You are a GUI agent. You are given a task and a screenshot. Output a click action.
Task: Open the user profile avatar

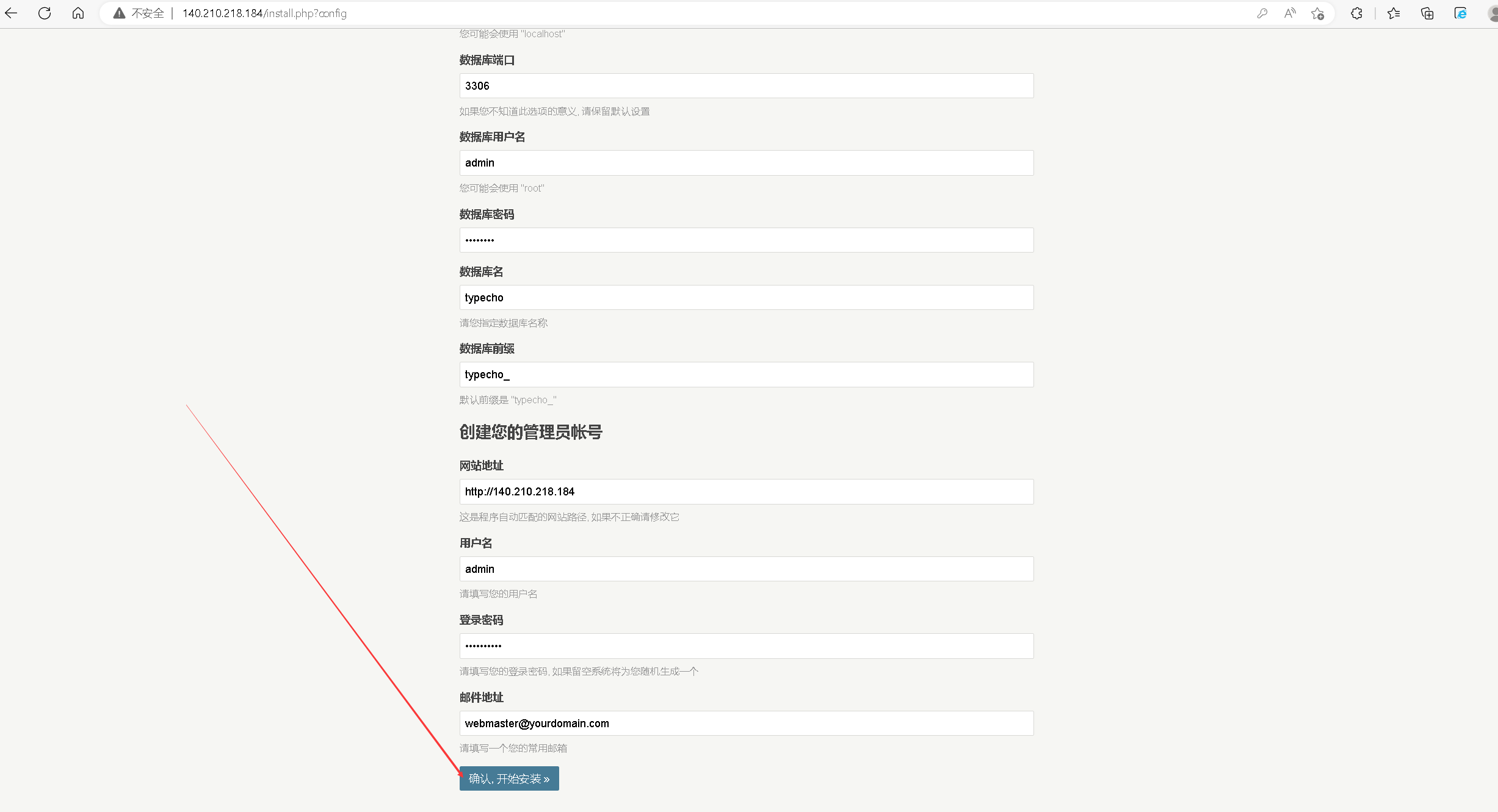[1493, 13]
